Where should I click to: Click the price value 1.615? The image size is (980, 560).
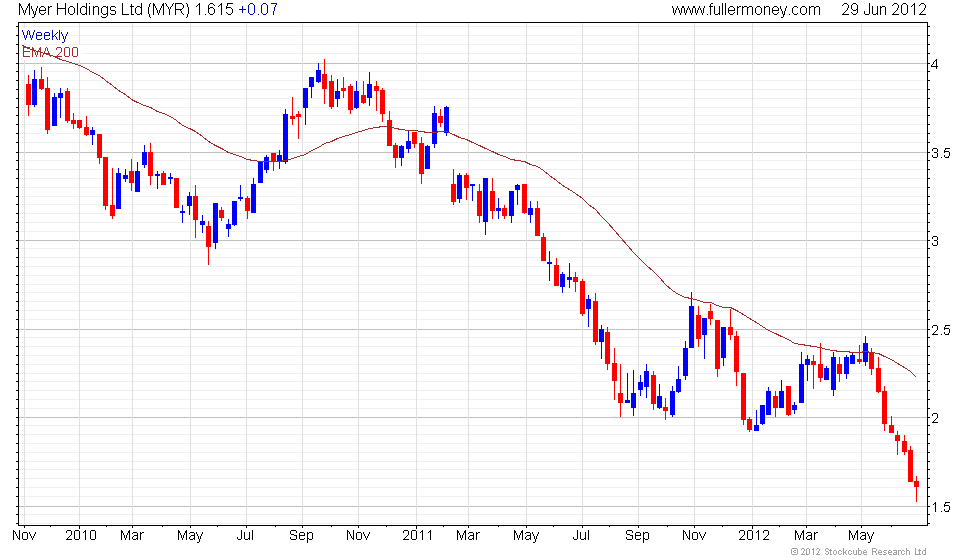(214, 9)
